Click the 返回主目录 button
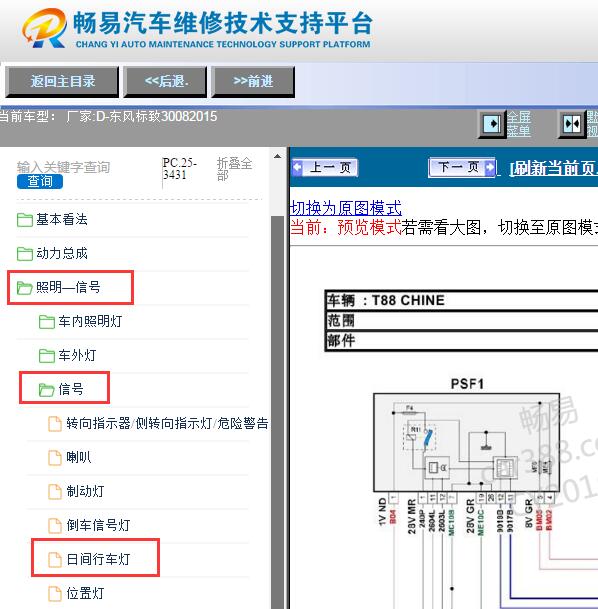598x609 pixels. point(62,81)
